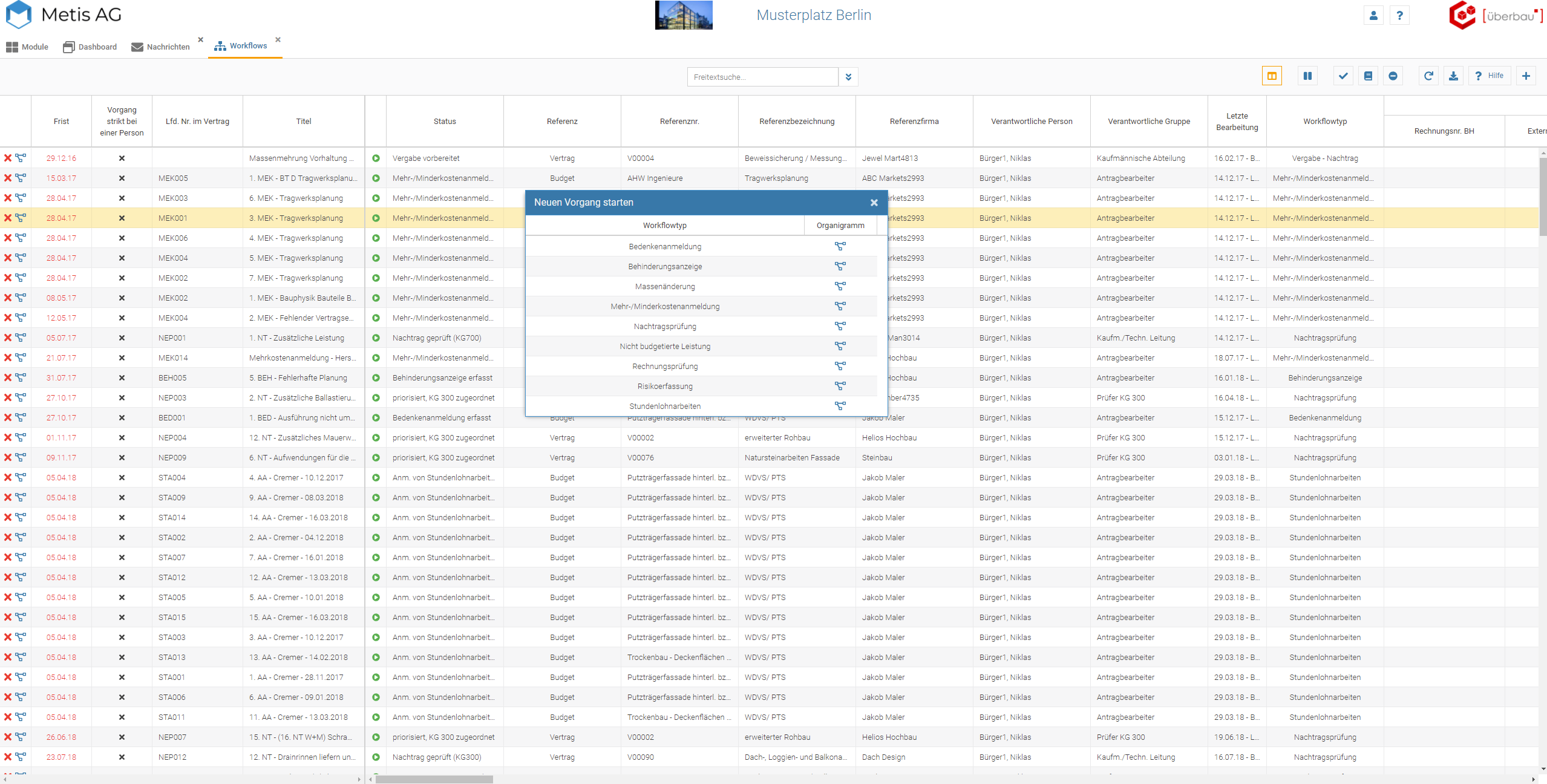The width and height of the screenshot is (1547, 784).
Task: Click the checkmark toolbar icon
Action: (x=1343, y=76)
